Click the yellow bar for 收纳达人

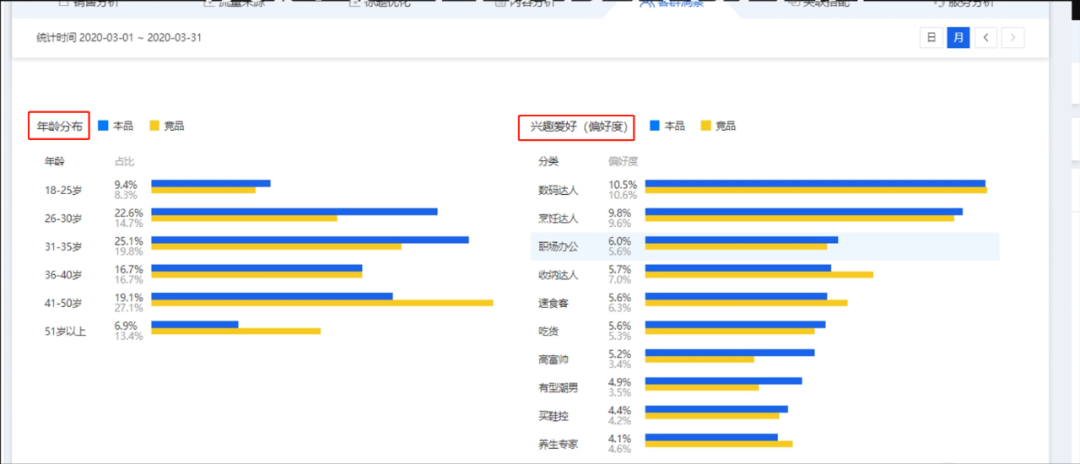759,275
